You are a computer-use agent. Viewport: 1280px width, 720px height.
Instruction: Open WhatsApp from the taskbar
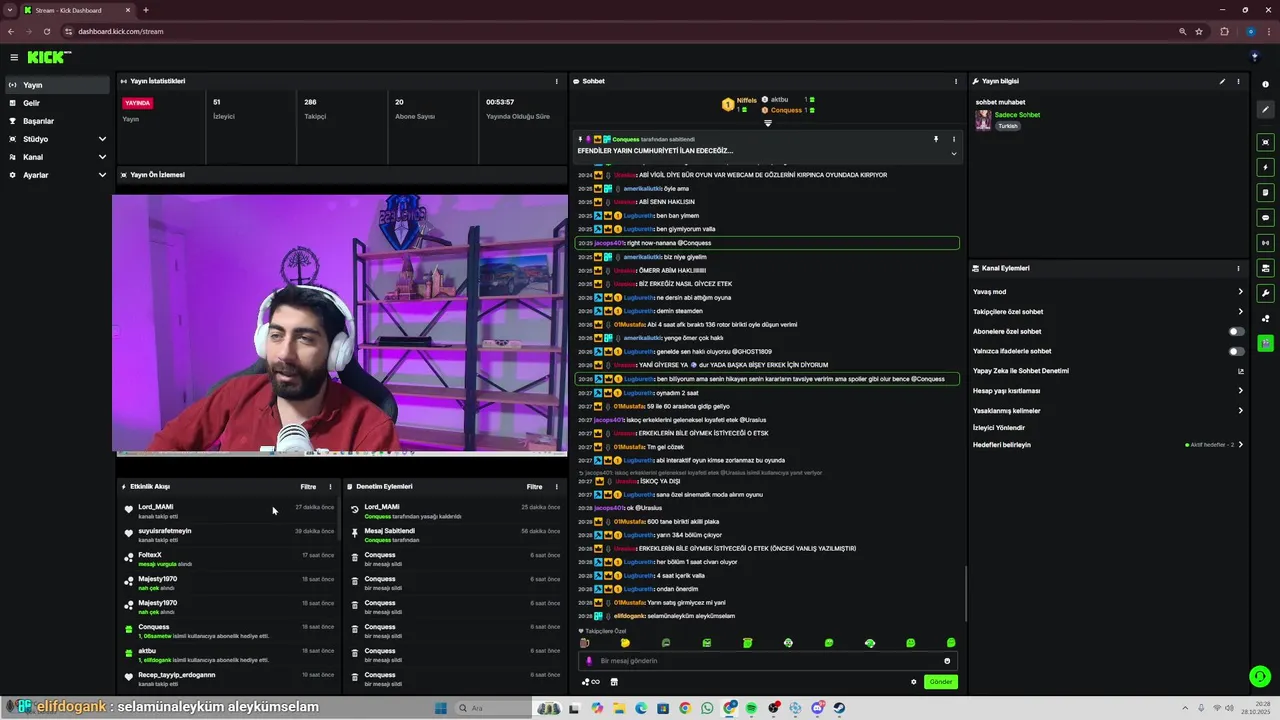coord(707,708)
